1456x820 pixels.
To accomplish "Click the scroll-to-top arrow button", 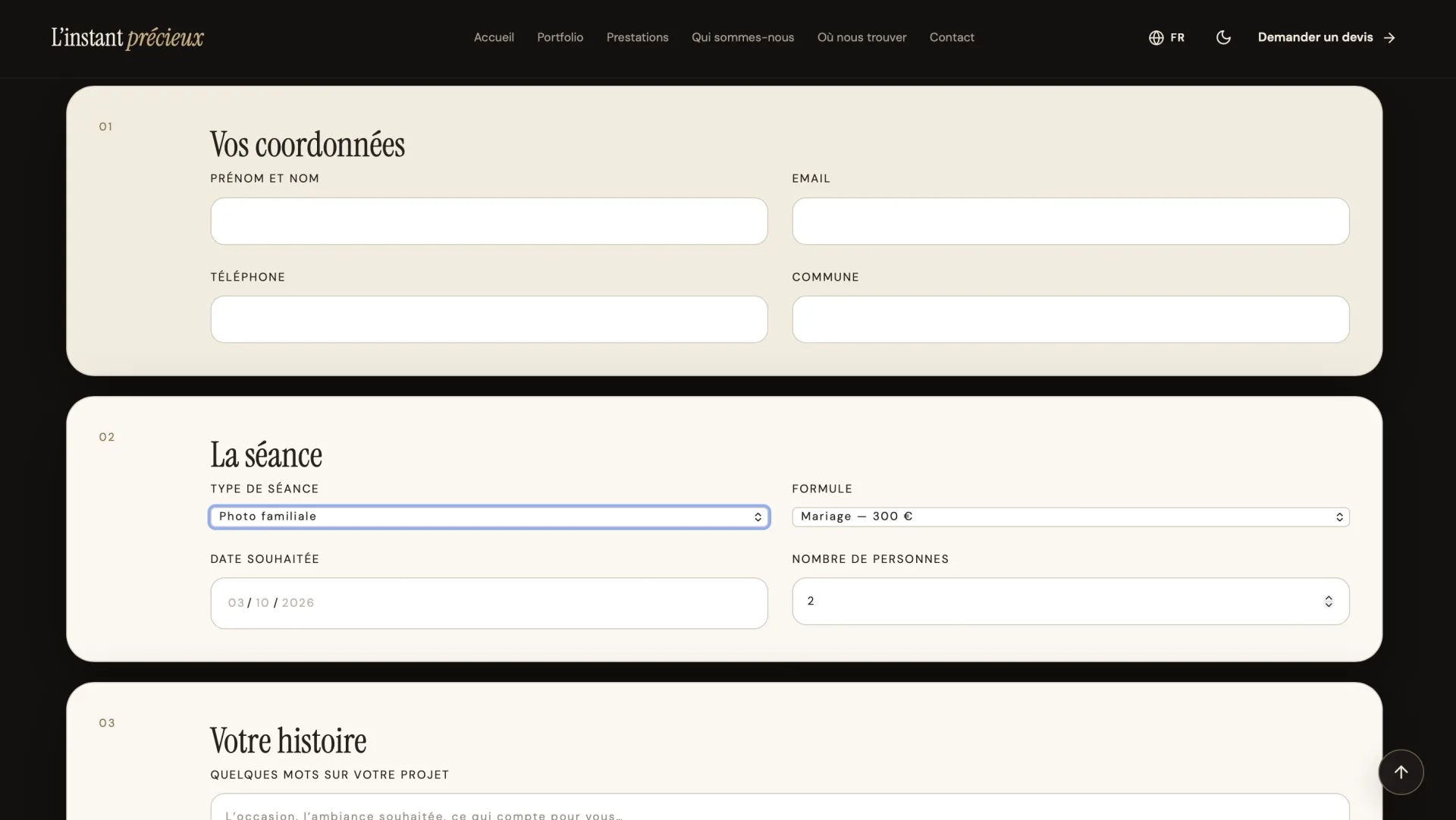I will (1401, 772).
